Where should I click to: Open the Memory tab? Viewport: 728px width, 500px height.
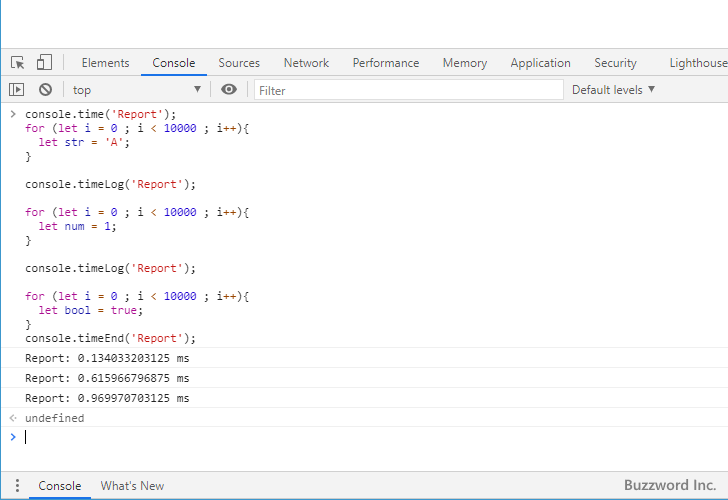coord(464,63)
